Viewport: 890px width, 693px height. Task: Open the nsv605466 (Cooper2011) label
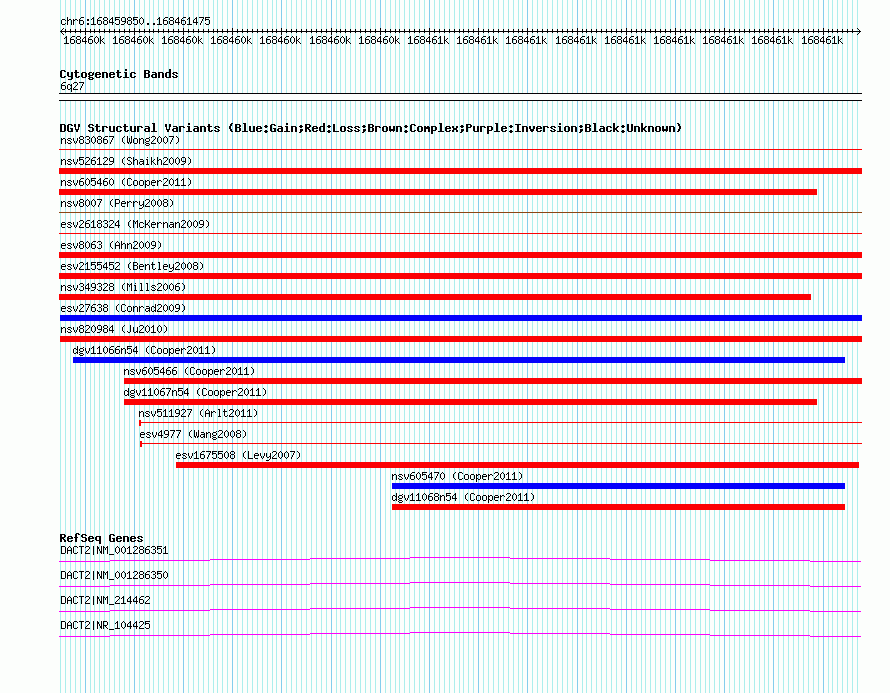[189, 371]
